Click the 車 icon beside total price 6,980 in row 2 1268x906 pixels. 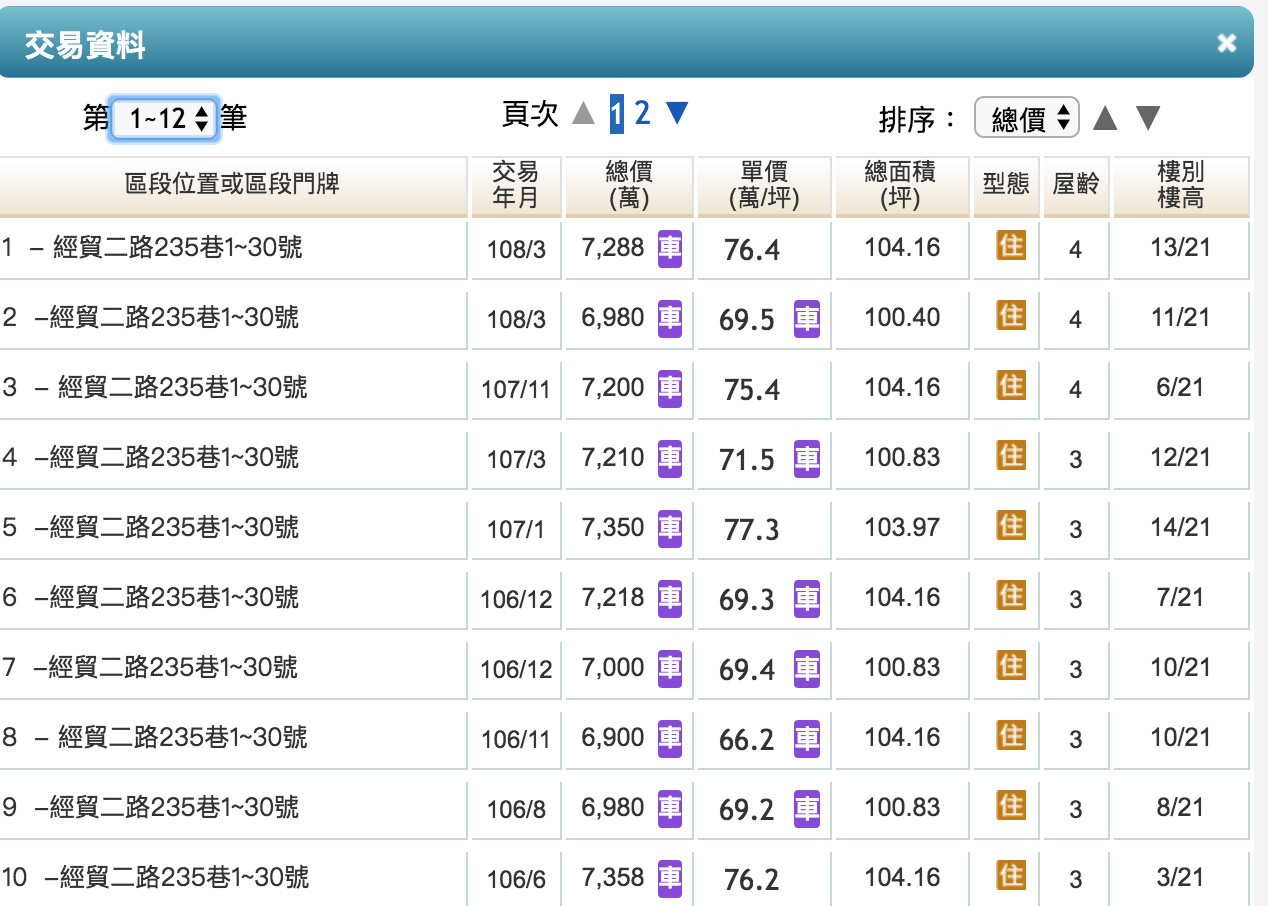(x=670, y=318)
